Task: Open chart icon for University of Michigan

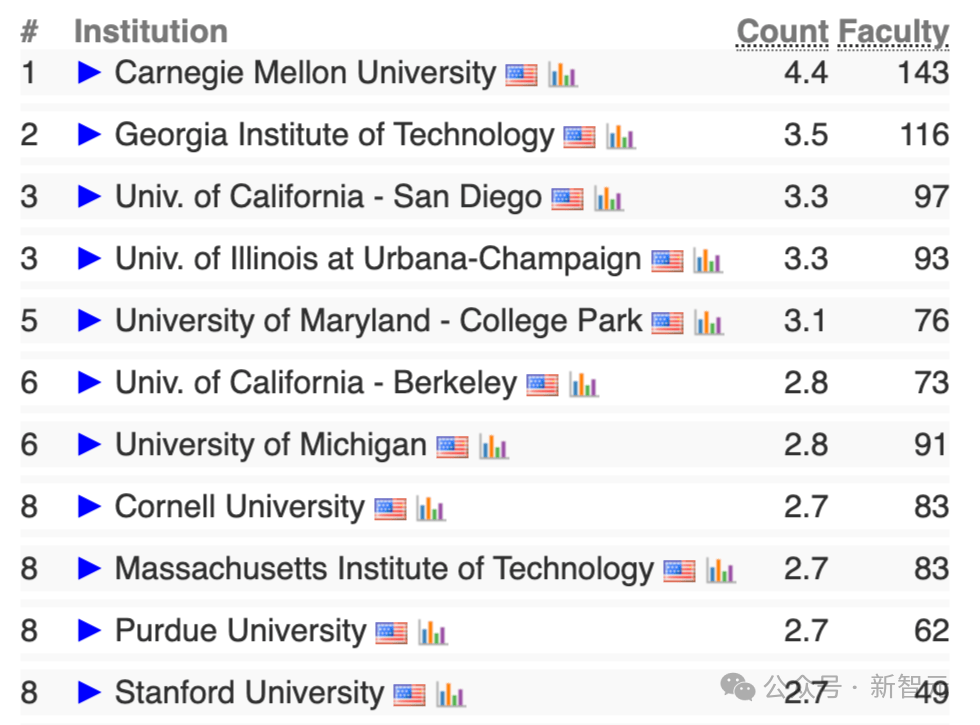Action: (x=493, y=447)
